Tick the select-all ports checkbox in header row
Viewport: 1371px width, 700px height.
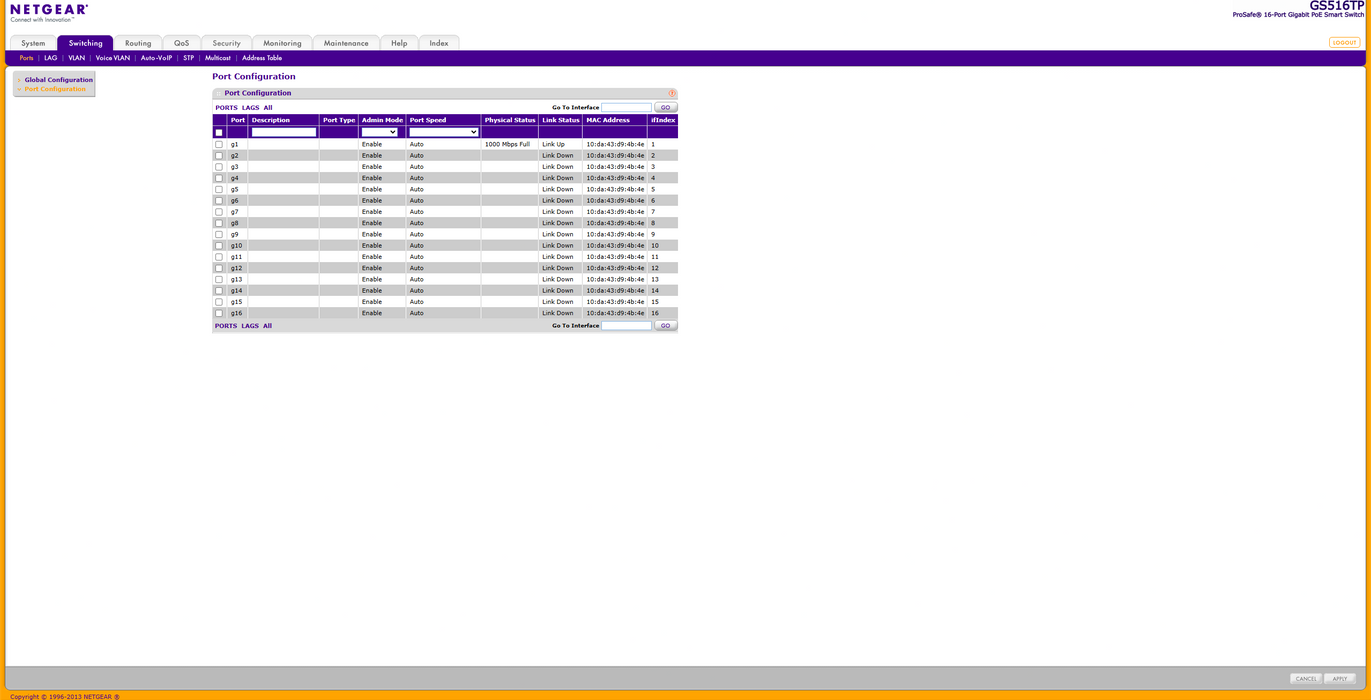point(219,132)
